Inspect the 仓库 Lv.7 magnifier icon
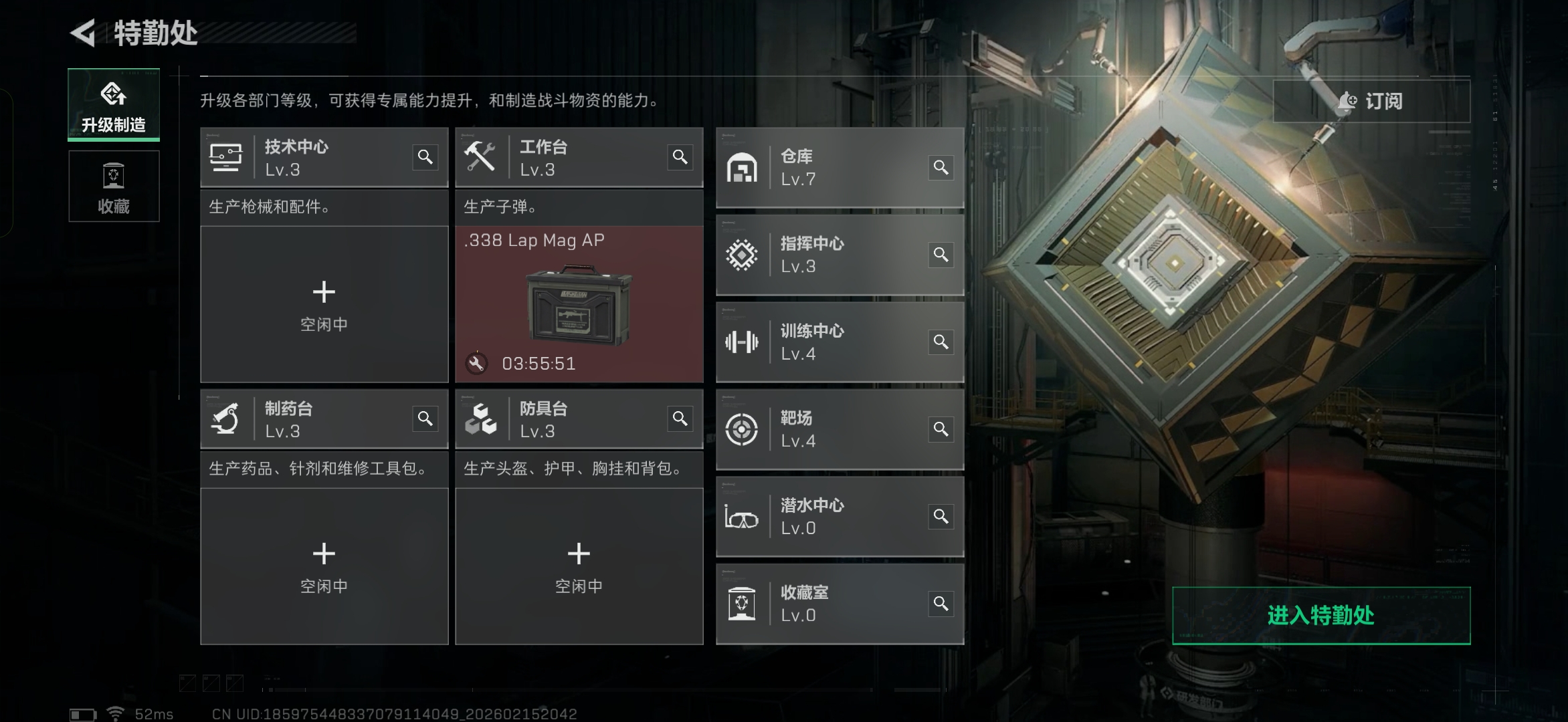 pos(941,167)
